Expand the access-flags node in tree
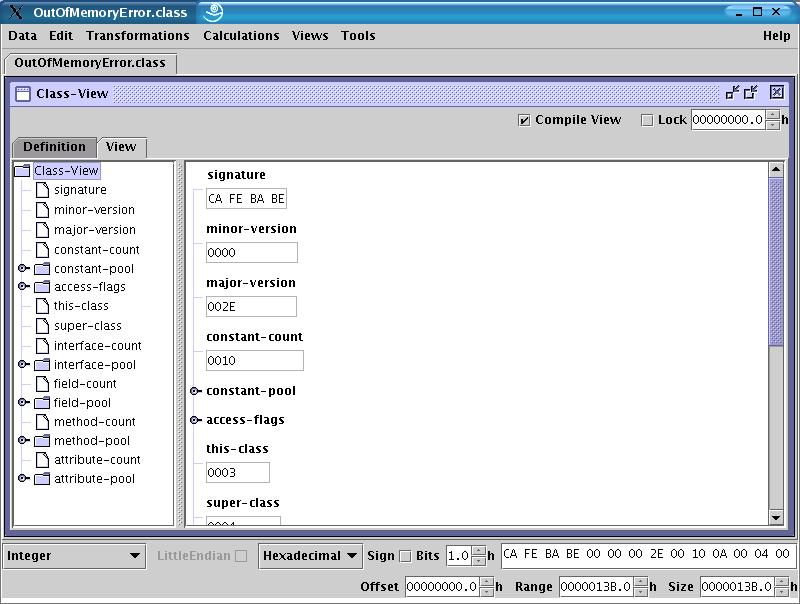 click(23, 287)
